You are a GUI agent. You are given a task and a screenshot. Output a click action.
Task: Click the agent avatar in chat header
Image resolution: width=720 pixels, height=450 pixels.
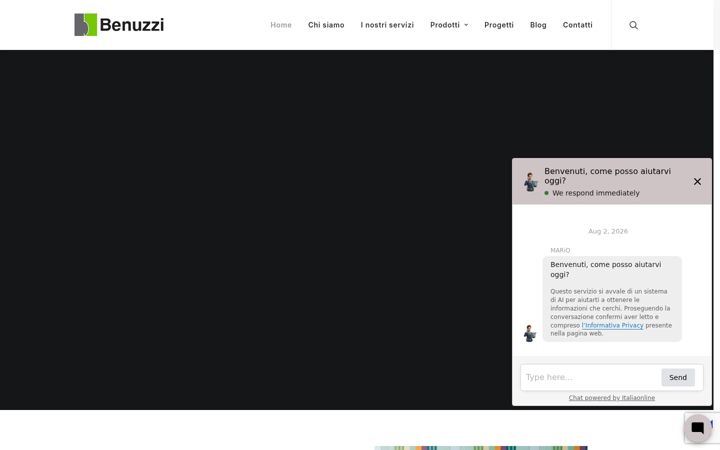pyautogui.click(x=530, y=182)
